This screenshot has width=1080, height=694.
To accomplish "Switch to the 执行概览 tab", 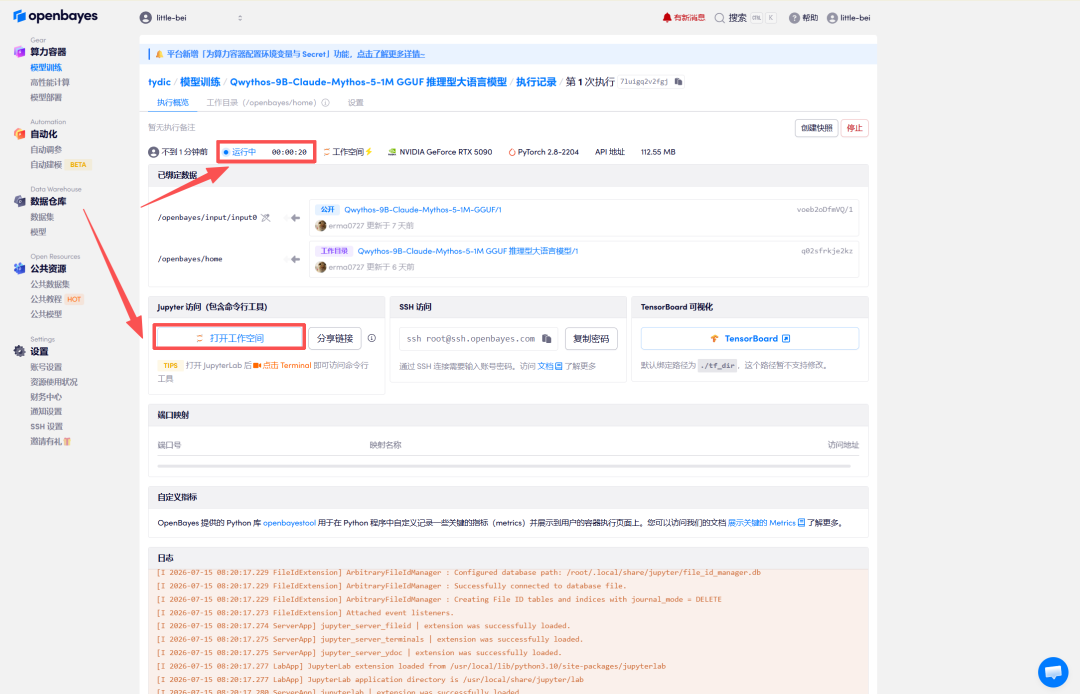I will tap(172, 103).
